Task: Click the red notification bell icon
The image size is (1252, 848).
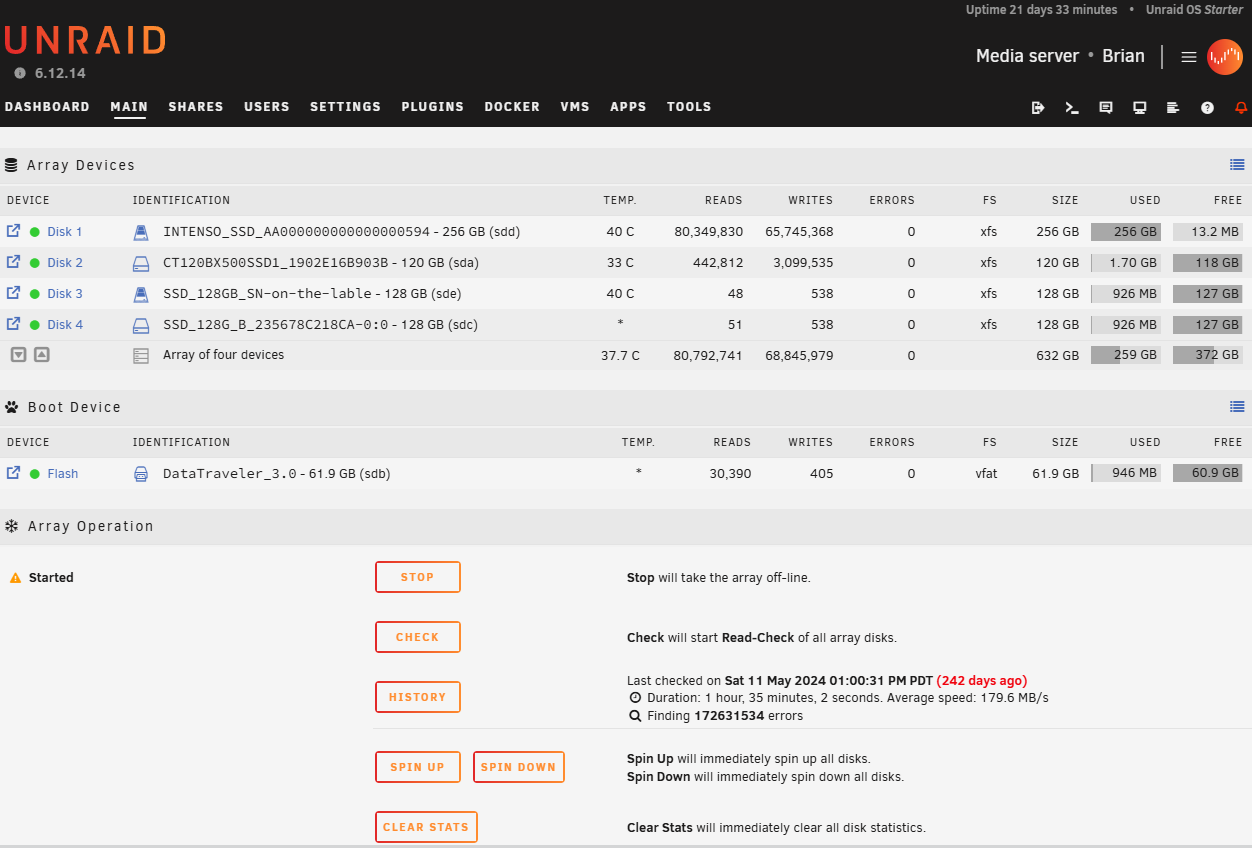Action: point(1241,107)
